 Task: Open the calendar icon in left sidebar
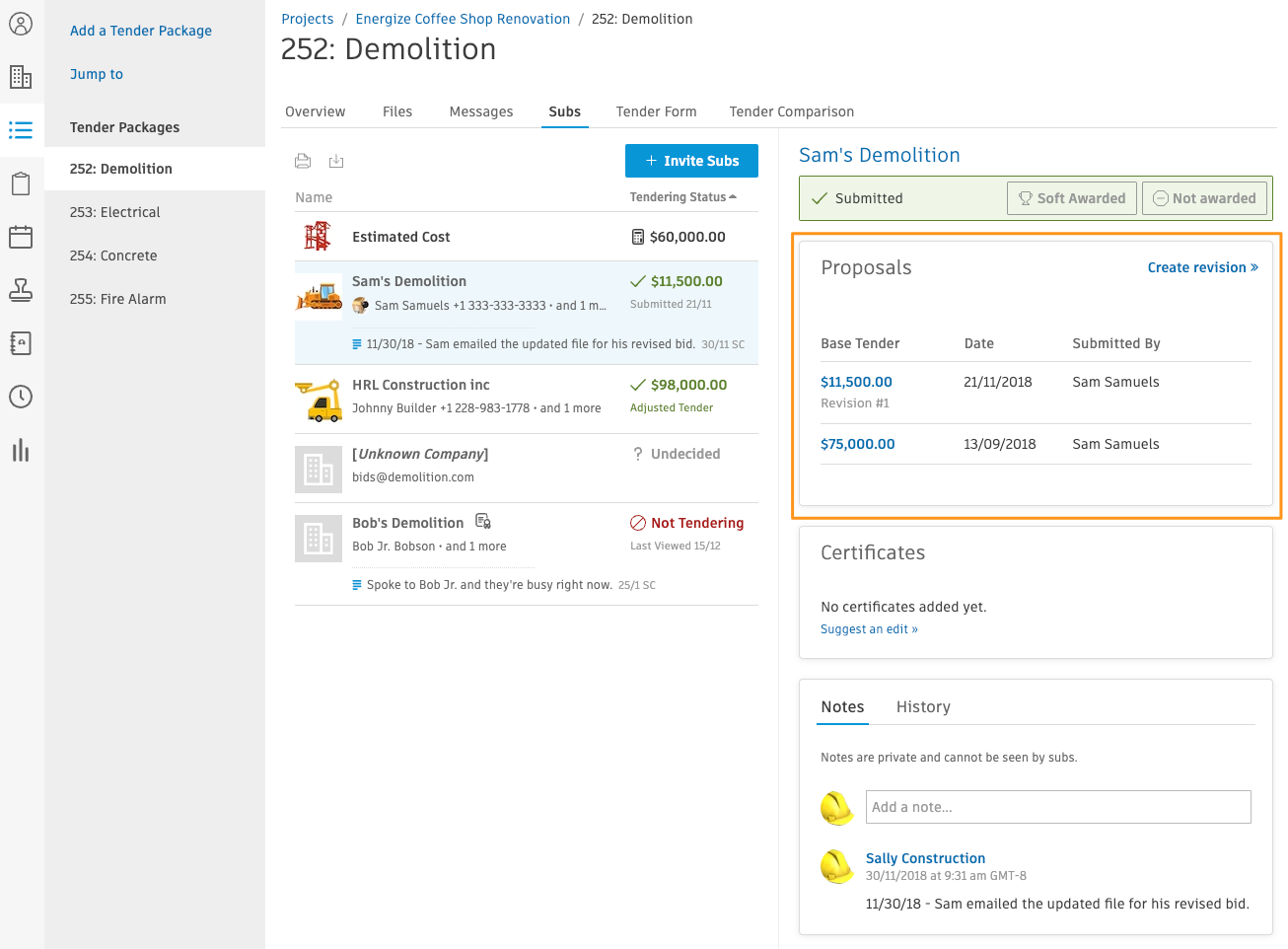(21, 237)
